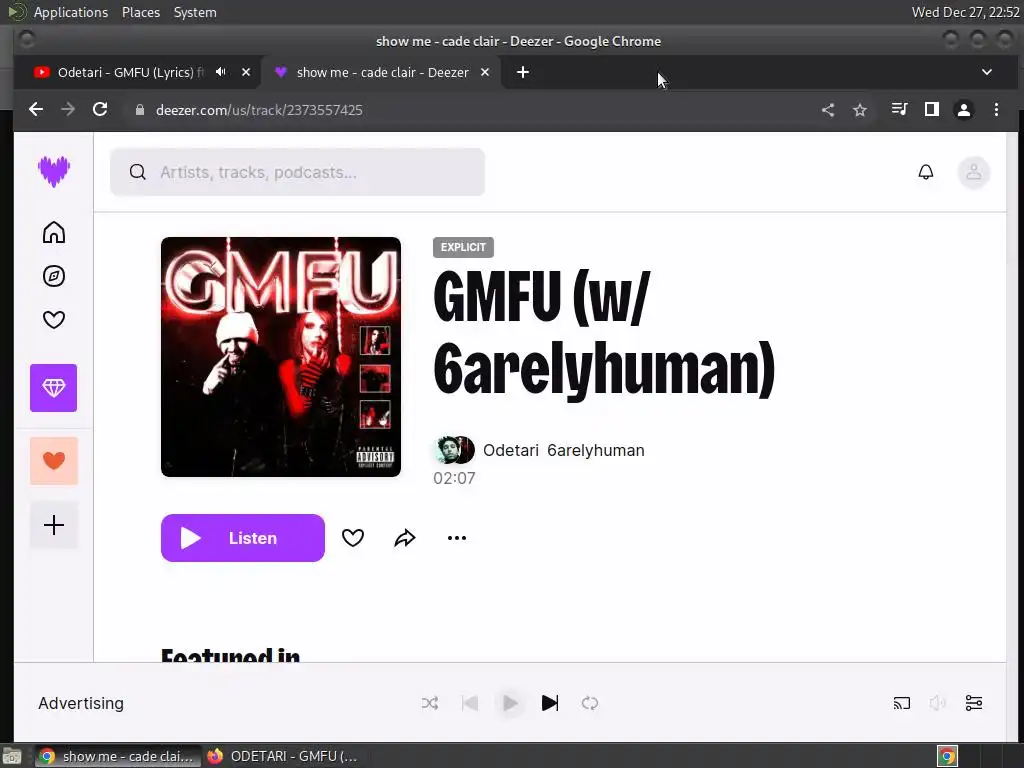Open the Applications menu
The image size is (1024, 768).
click(71, 12)
